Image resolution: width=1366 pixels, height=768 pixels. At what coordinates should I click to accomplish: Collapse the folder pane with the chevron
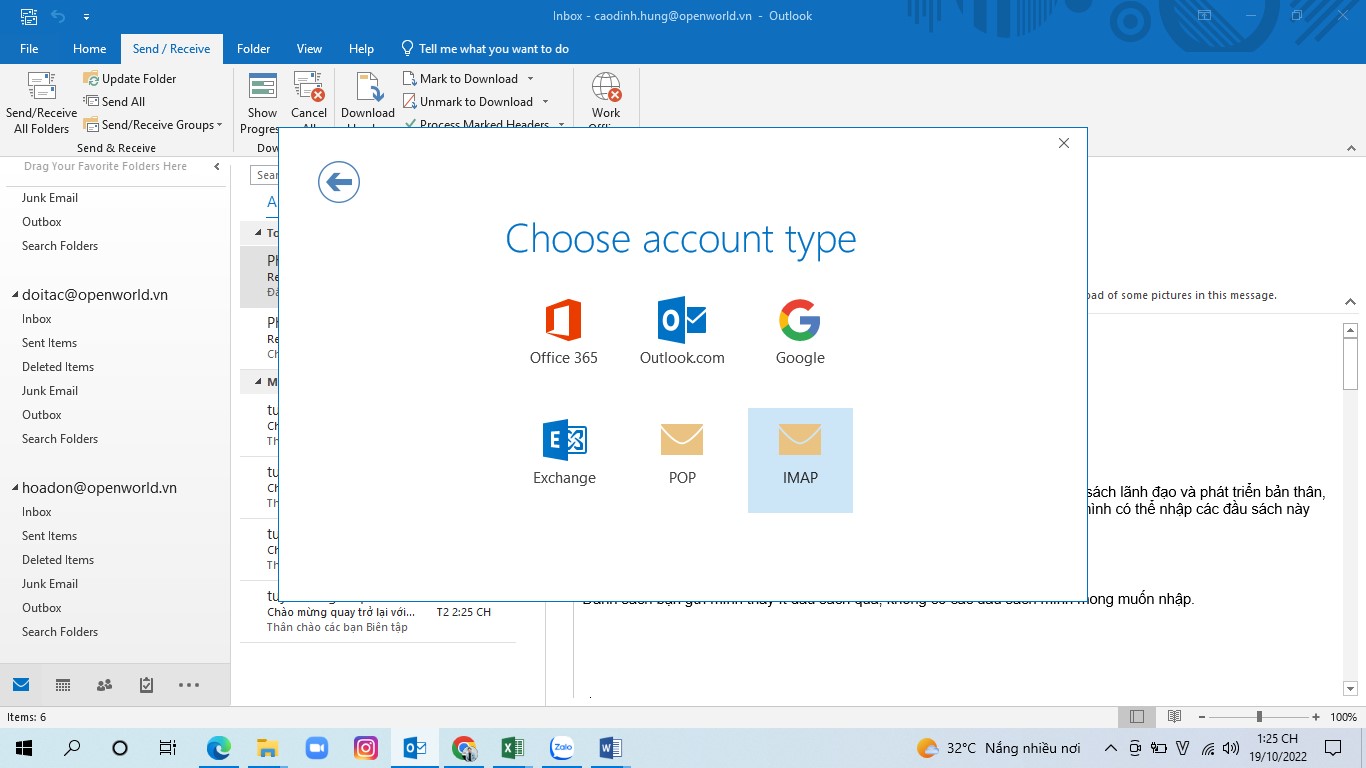coord(217,167)
